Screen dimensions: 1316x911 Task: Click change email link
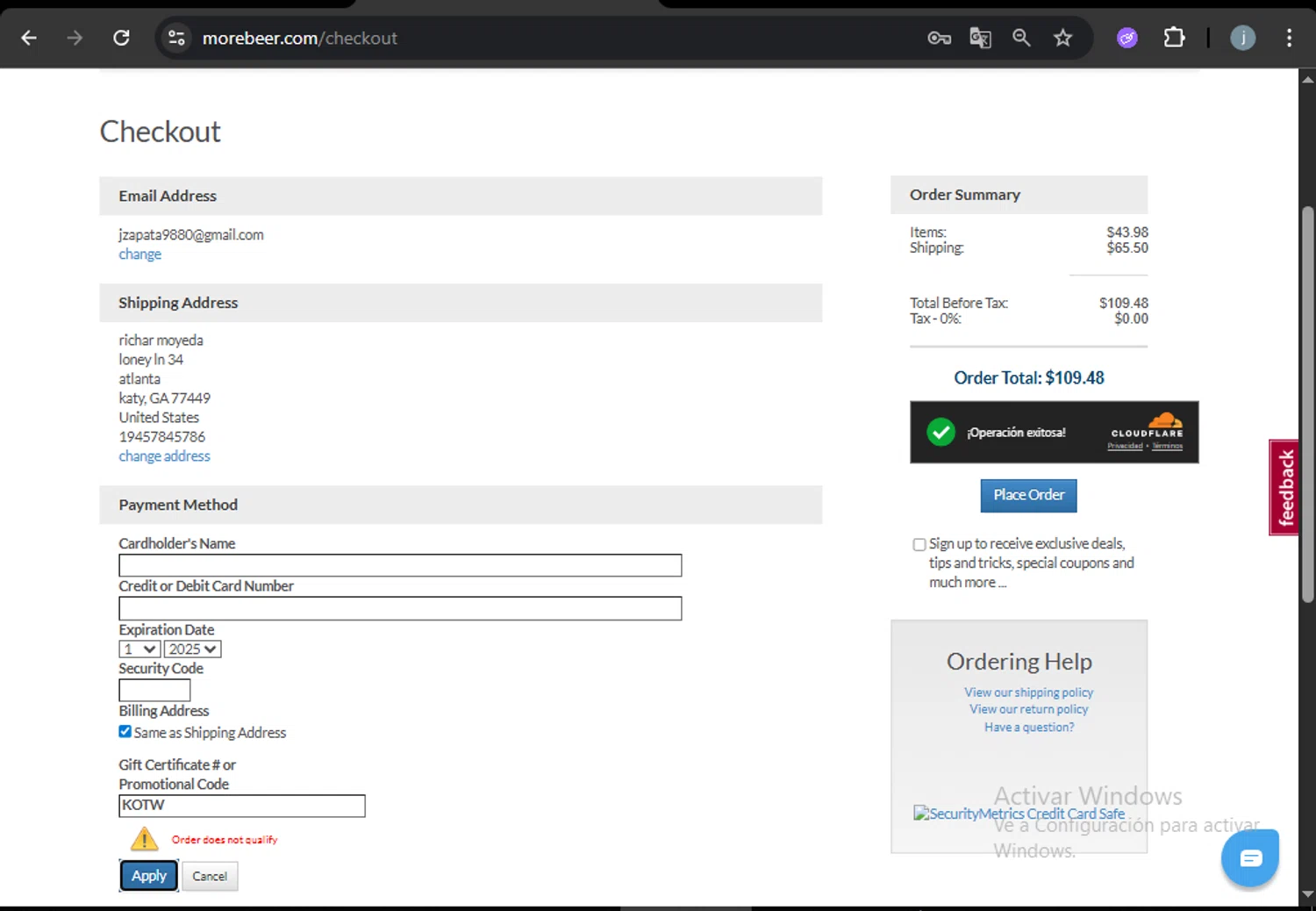[x=140, y=255]
